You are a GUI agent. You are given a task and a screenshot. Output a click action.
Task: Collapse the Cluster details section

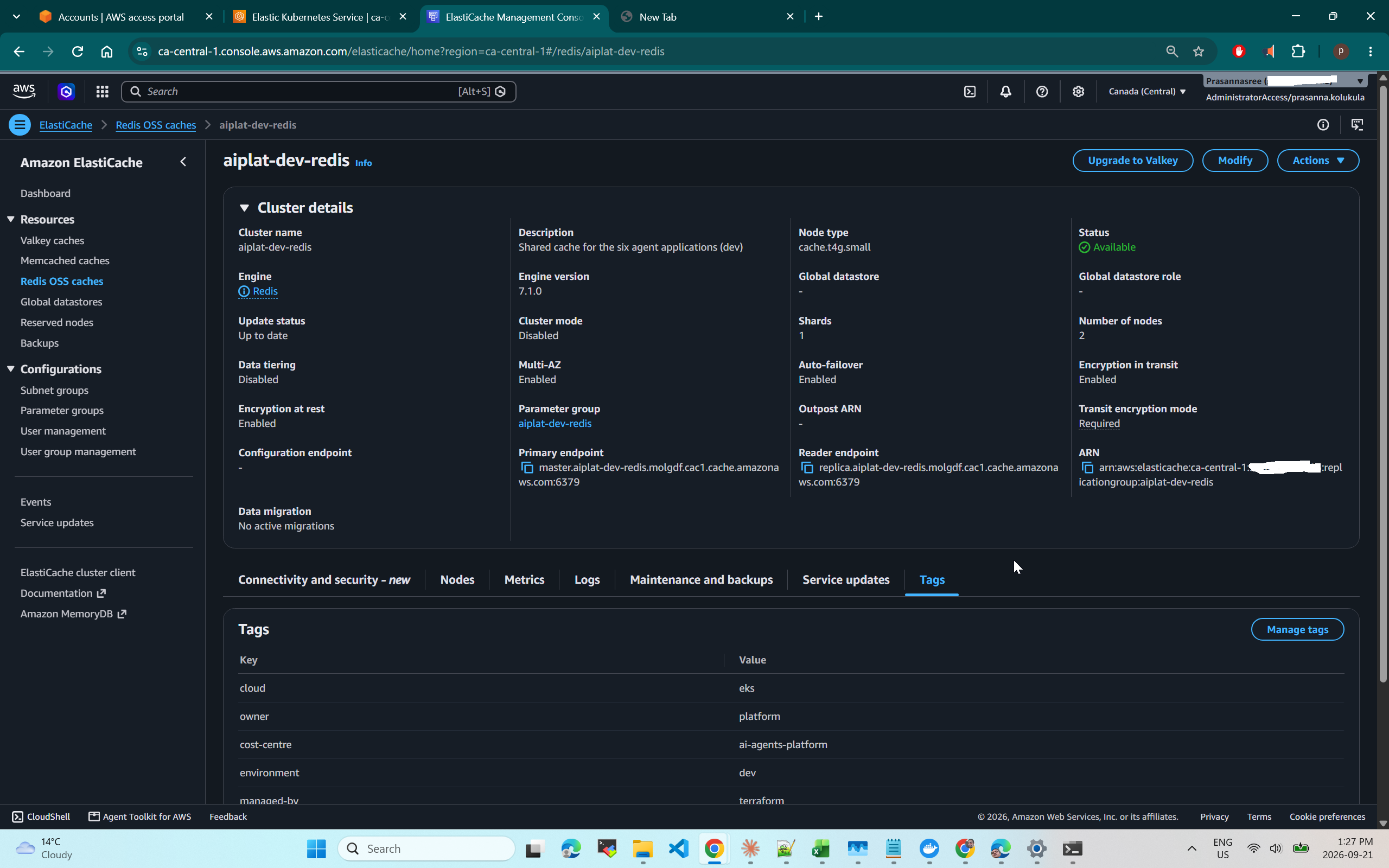point(244,208)
